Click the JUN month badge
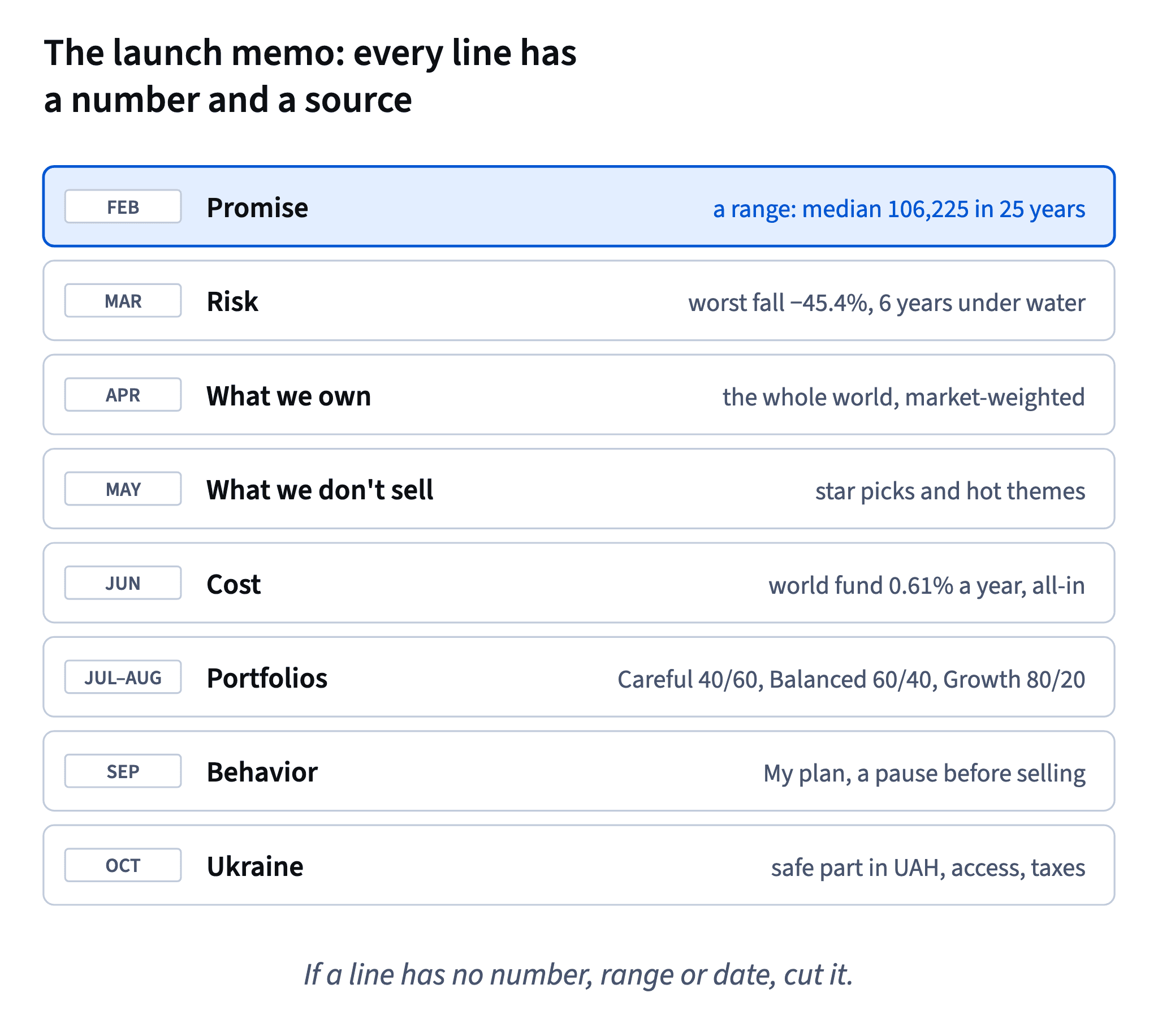 tap(123, 583)
